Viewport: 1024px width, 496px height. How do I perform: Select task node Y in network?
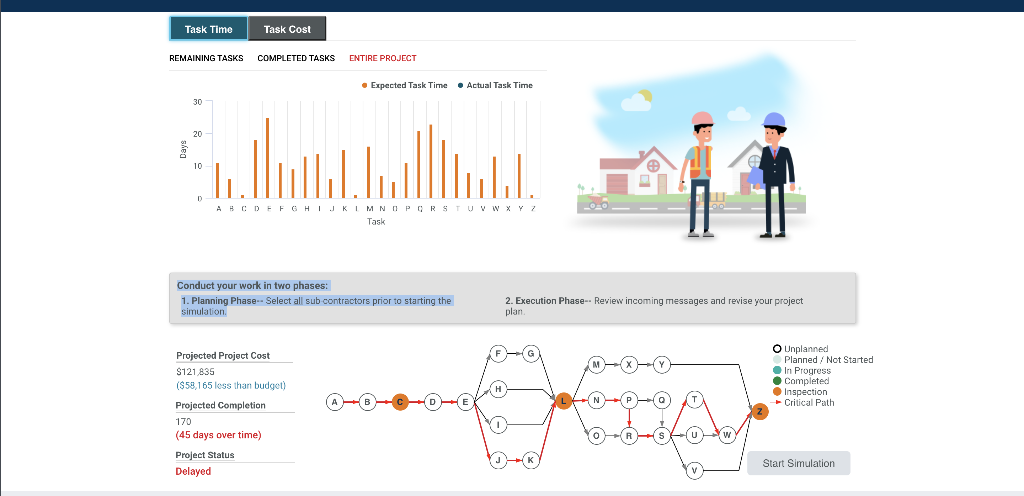point(662,365)
